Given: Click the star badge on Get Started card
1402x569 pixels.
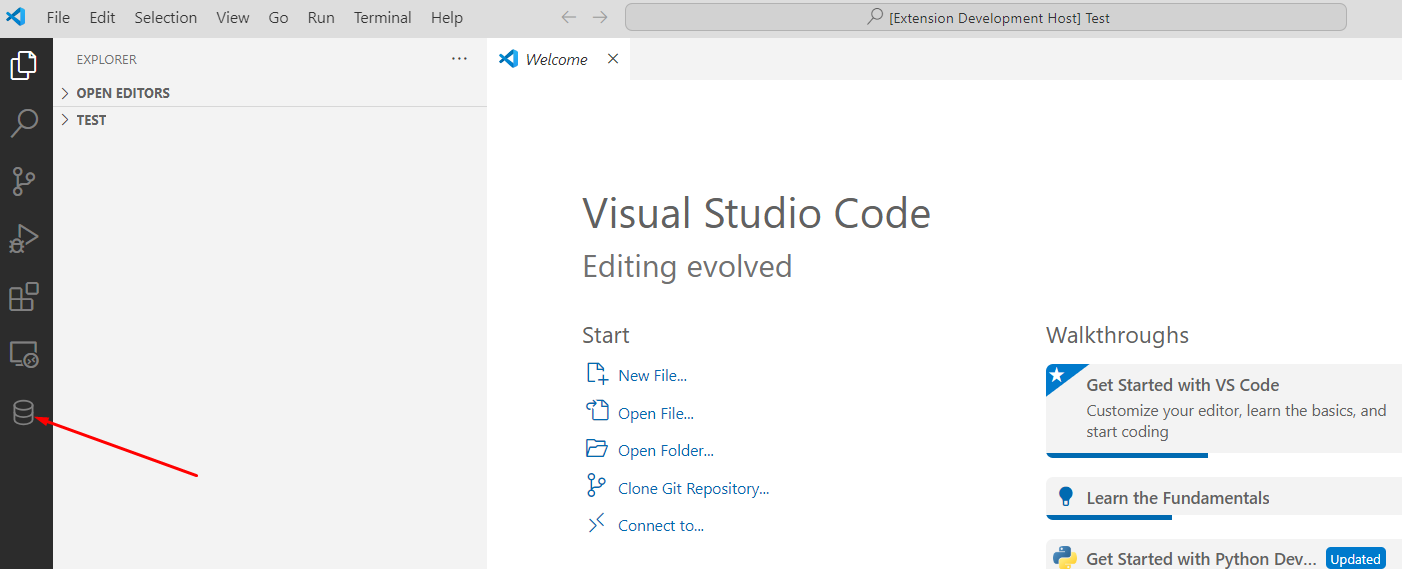Looking at the screenshot, I should click(x=1057, y=375).
